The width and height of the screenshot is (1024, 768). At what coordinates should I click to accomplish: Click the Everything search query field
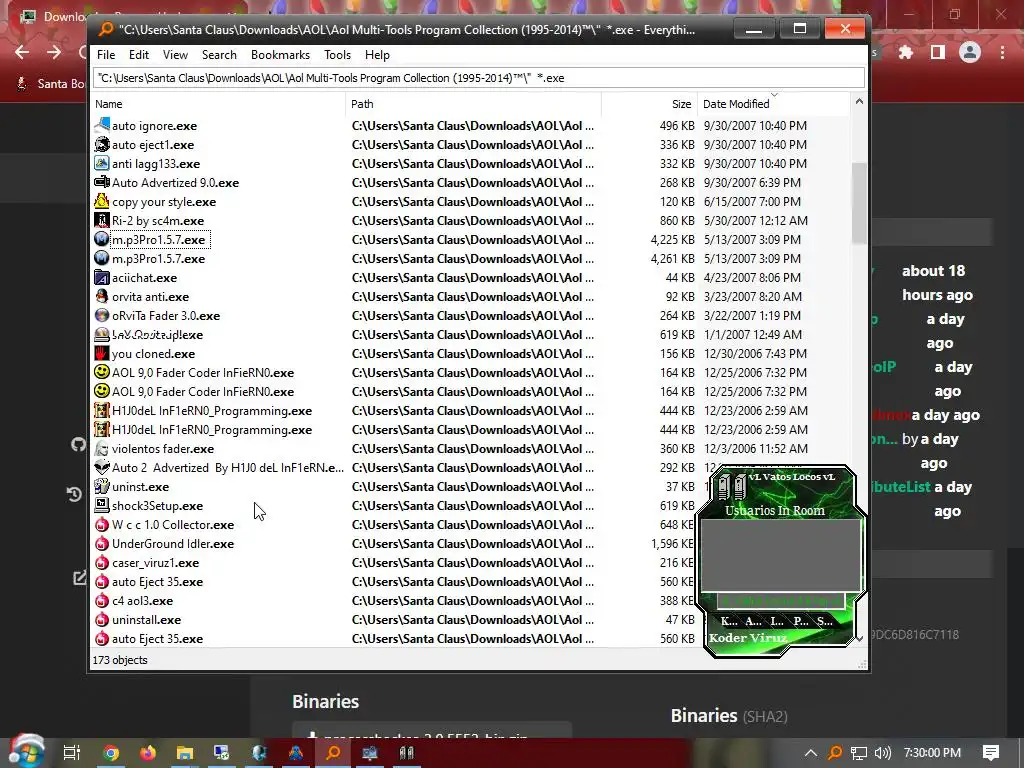479,78
